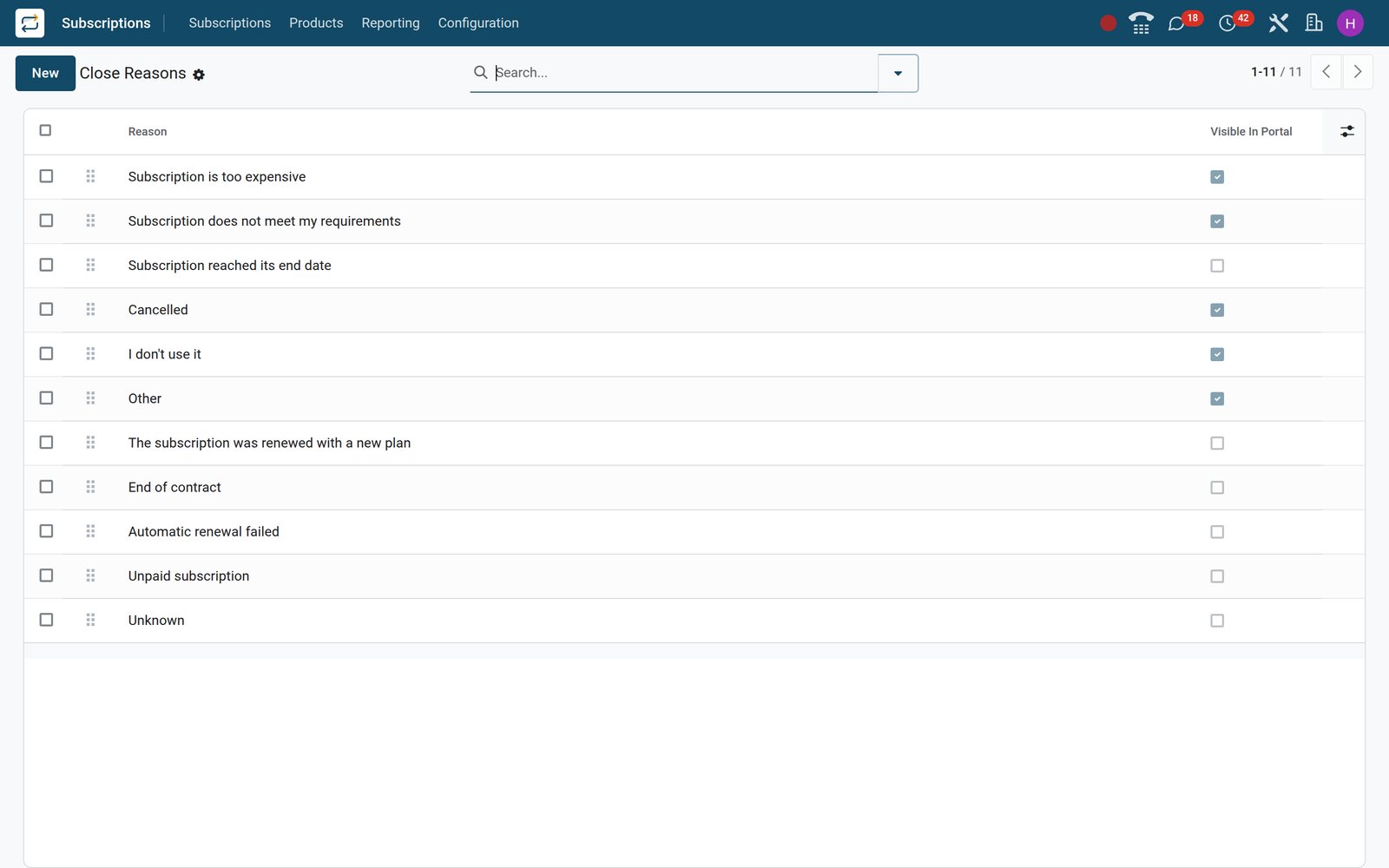Screen dimensions: 1389x868
Task: Open 'Subscription does not meet my requirements' record
Action: pos(264,221)
